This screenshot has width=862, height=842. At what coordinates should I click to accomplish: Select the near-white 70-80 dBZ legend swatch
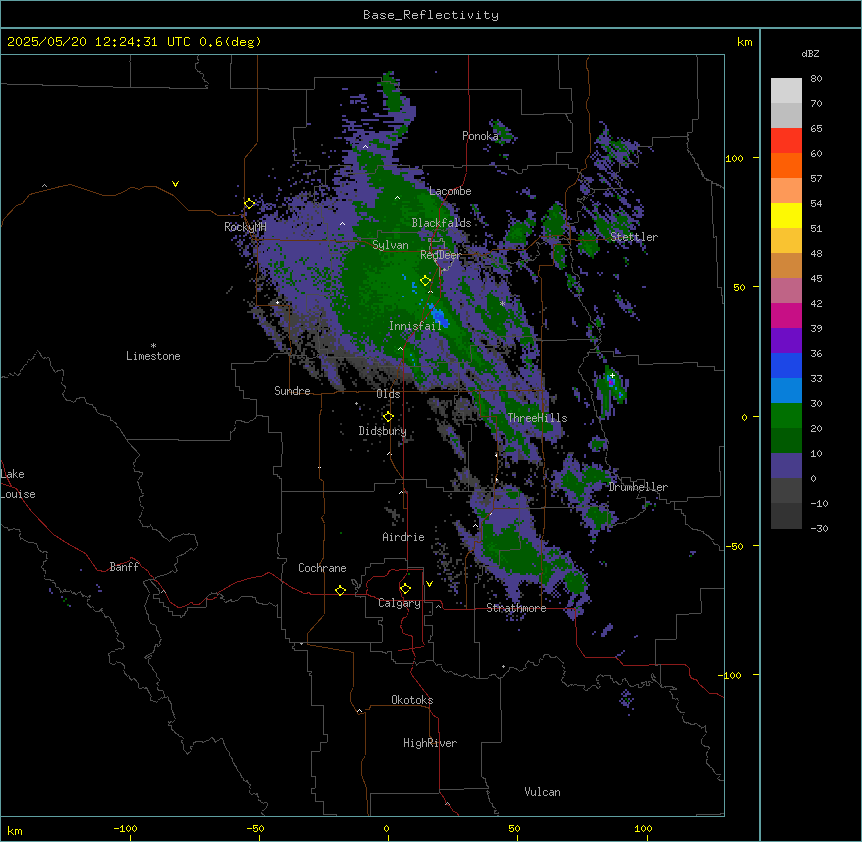coord(786,91)
